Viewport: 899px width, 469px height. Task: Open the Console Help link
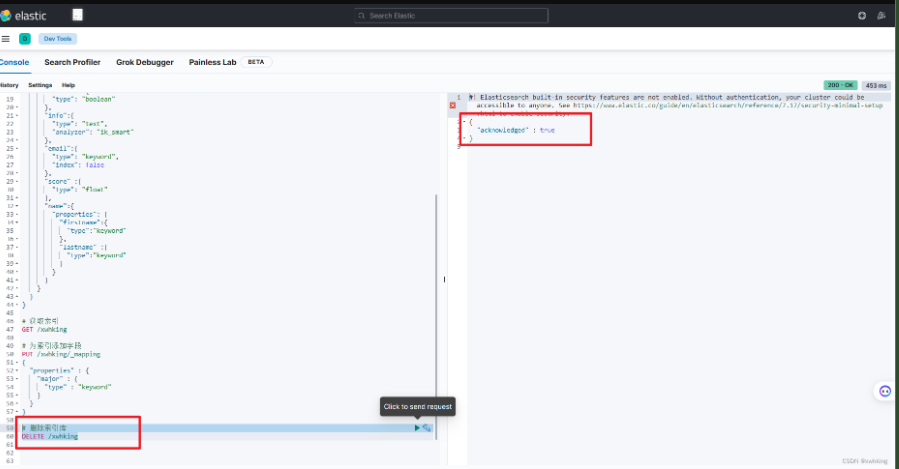point(68,85)
